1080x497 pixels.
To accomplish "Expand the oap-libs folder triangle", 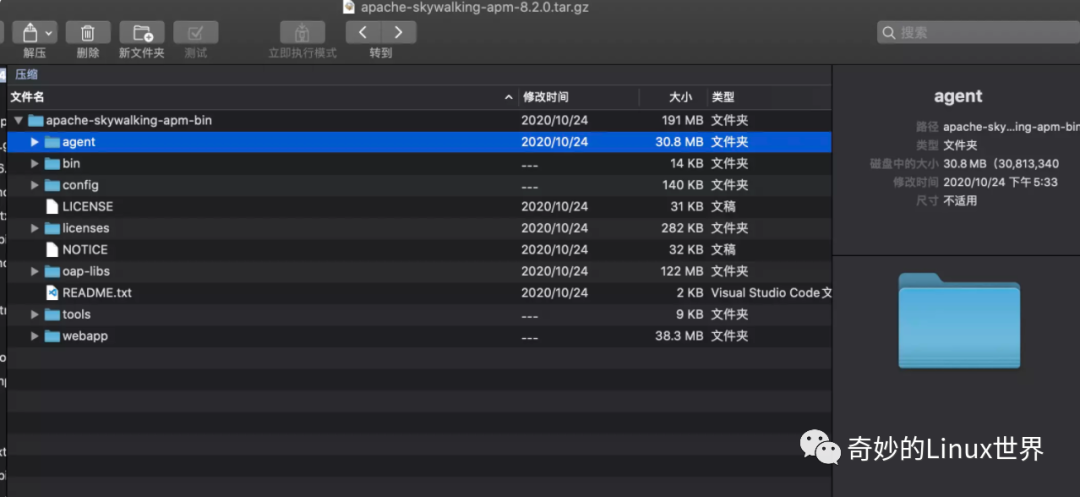I will point(34,271).
